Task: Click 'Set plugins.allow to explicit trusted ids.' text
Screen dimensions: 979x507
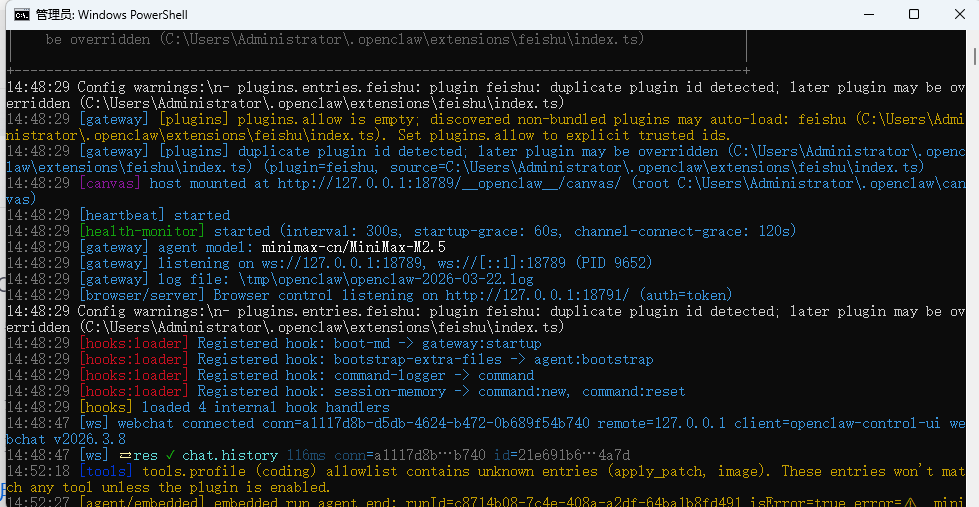Action: coord(564,135)
